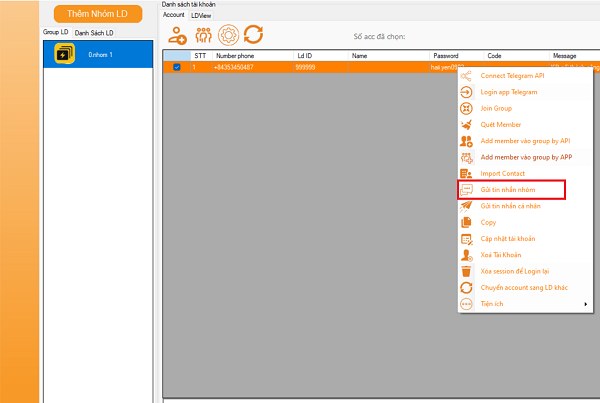The width and height of the screenshot is (600, 403).
Task: Click the group message chat icon
Action: click(466, 190)
